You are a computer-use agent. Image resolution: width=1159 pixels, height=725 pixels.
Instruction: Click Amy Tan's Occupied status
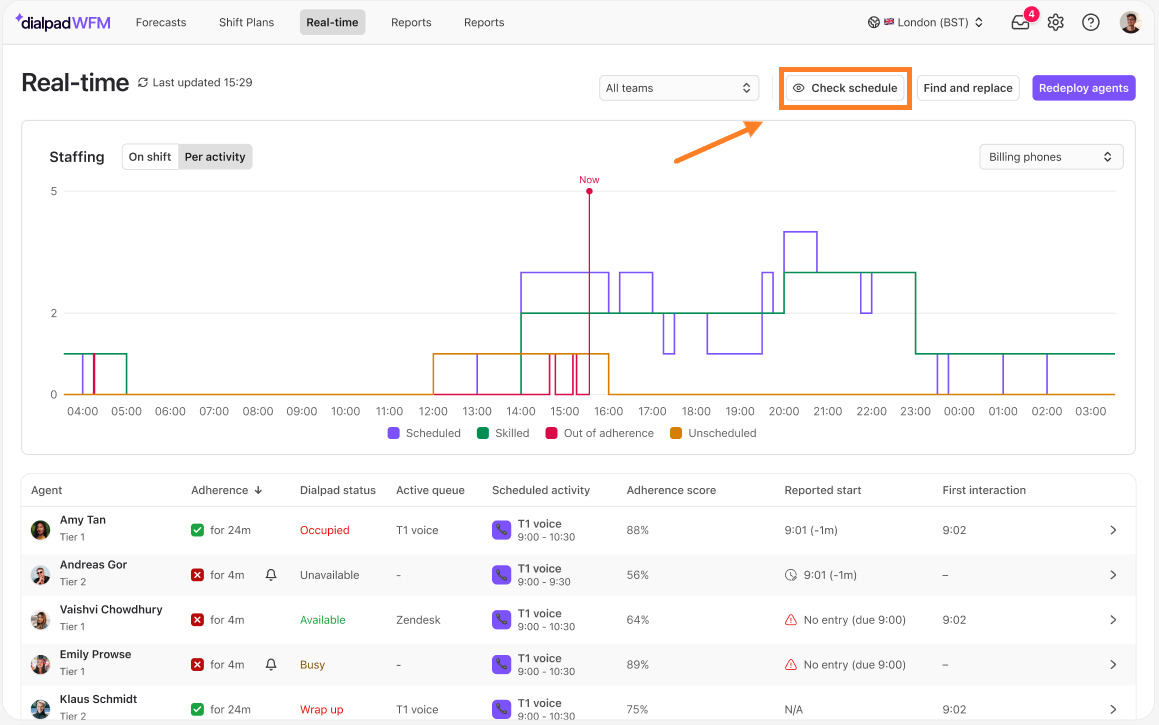coord(324,530)
